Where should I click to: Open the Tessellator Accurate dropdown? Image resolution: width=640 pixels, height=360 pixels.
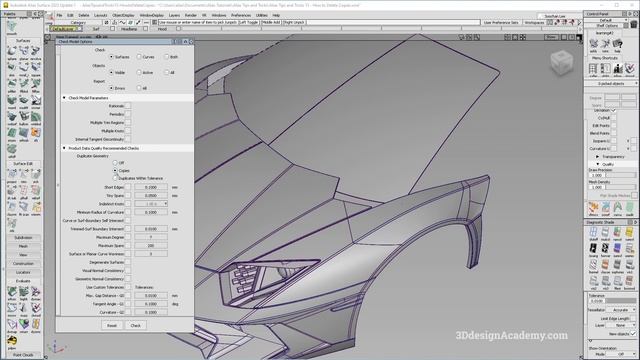pyautogui.click(x=621, y=310)
